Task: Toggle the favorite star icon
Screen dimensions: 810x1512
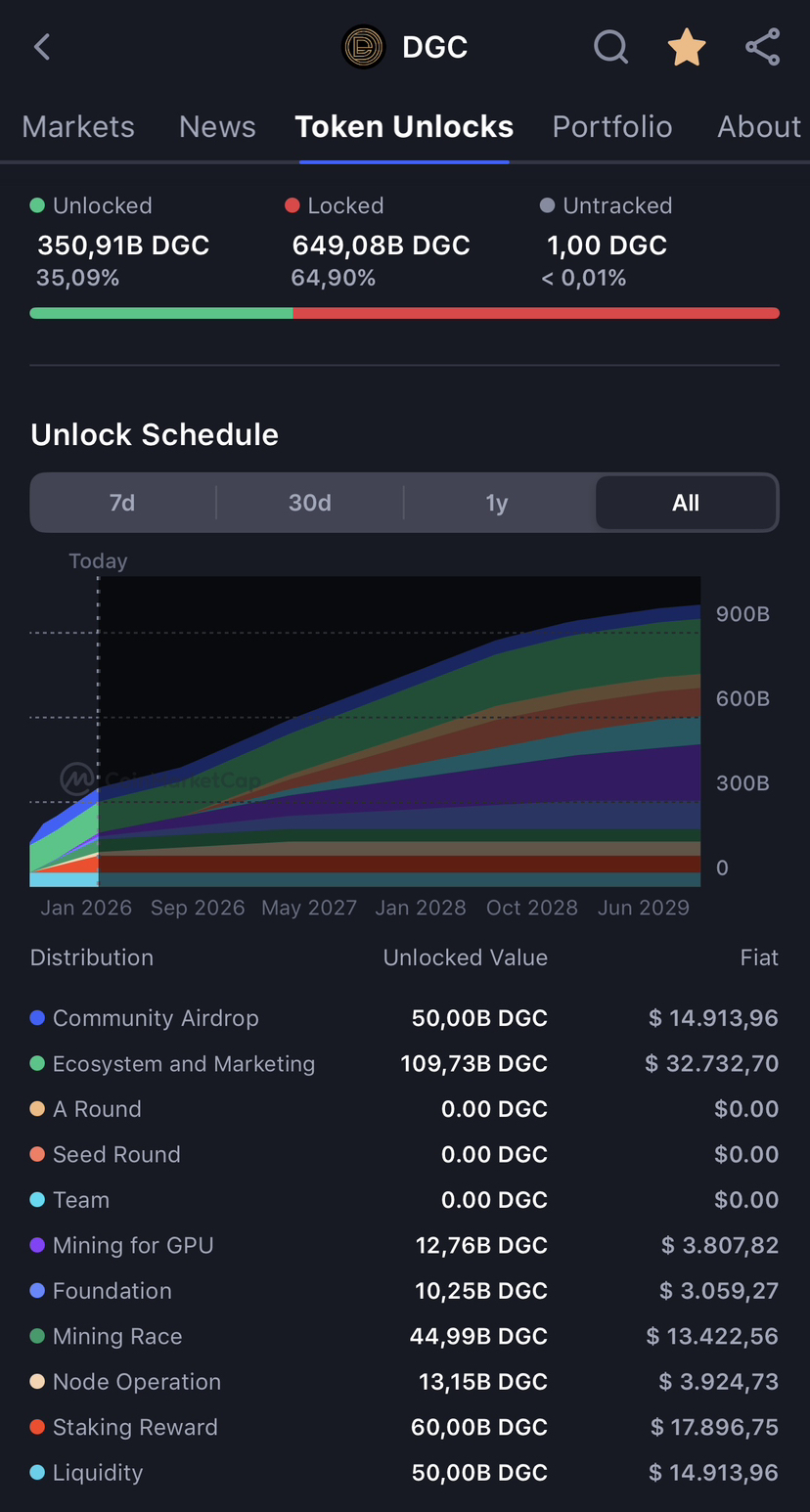Action: coord(686,47)
